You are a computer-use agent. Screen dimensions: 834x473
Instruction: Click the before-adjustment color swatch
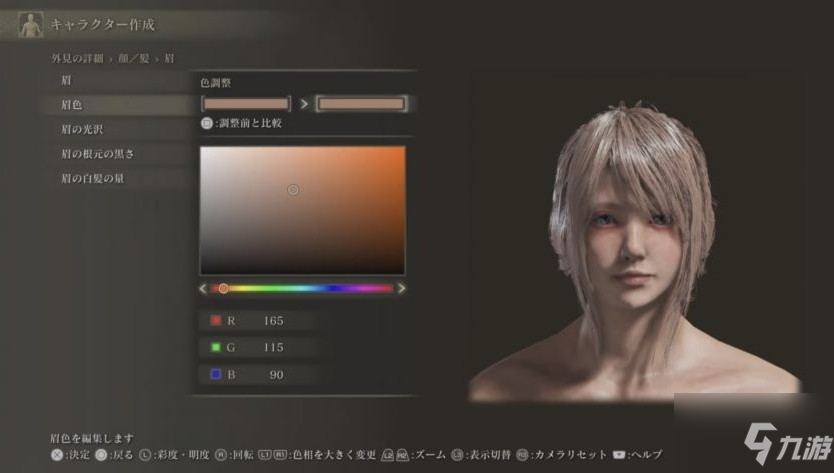(246, 104)
